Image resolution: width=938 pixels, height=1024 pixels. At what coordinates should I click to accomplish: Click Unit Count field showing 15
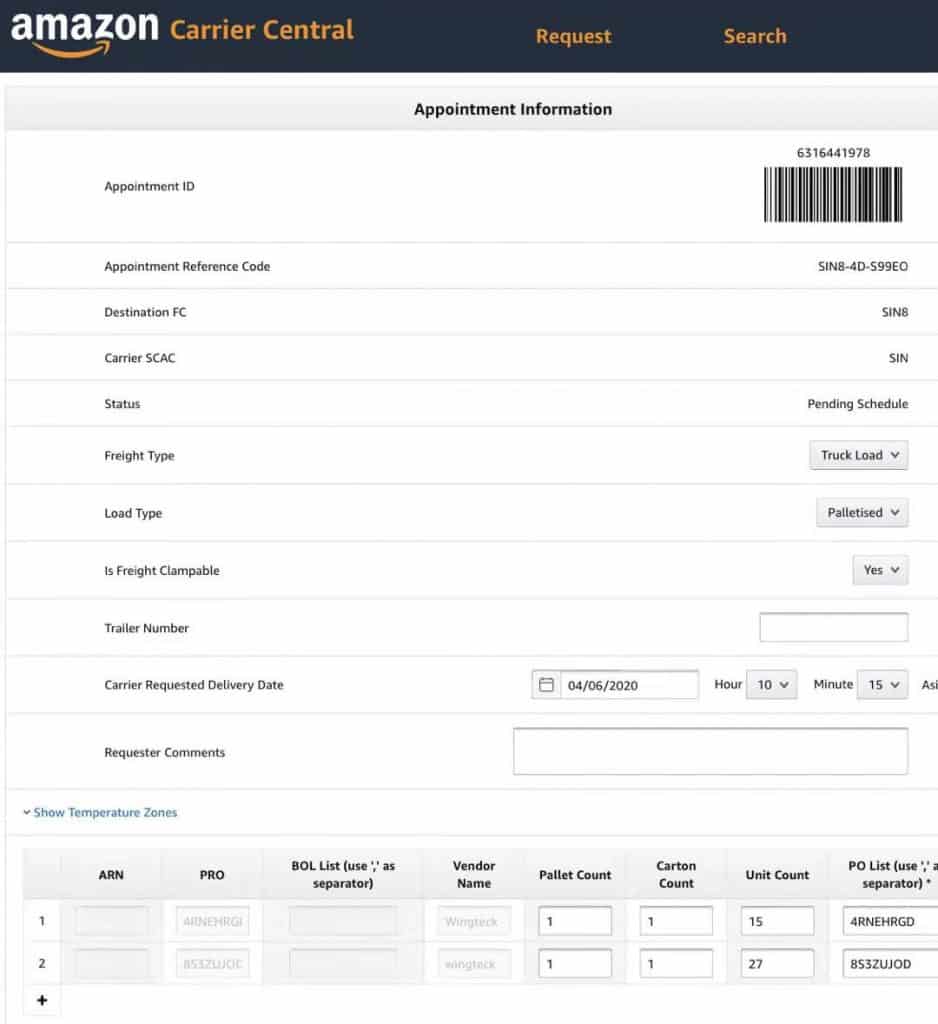coord(777,921)
